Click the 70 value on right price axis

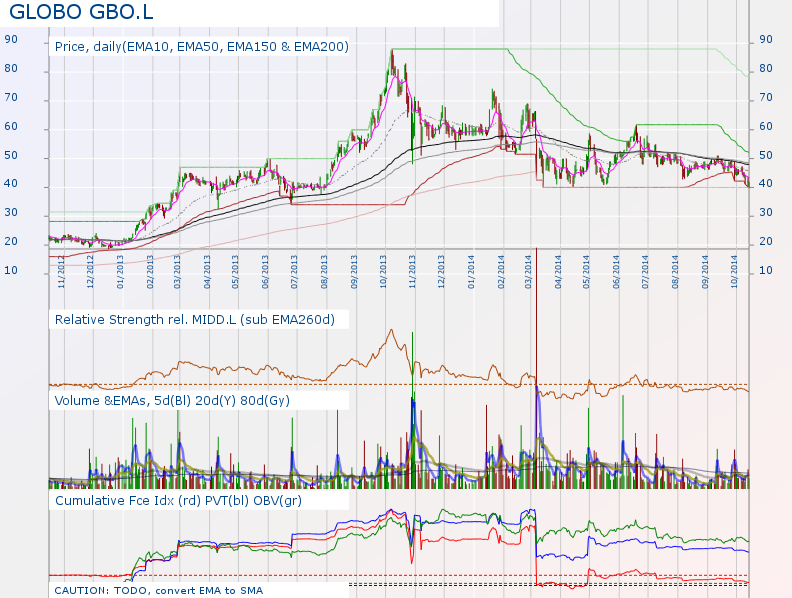766,97
